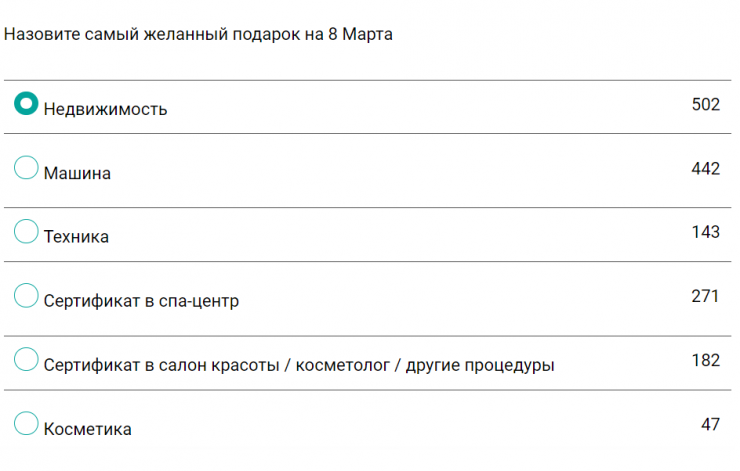Click the 442 vote count for Машина
Viewport: 740px width, 471px height.
click(705, 168)
